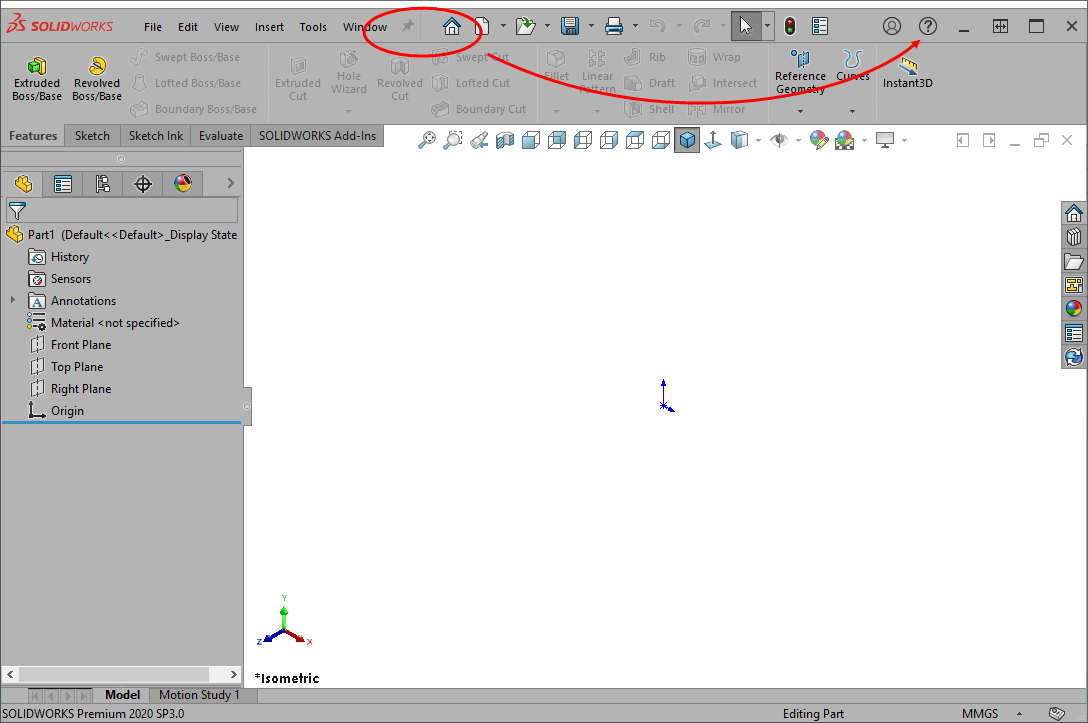Switch to SOLIDWORKS Add-Ins tab
The width and height of the screenshot is (1088, 723).
pos(317,136)
